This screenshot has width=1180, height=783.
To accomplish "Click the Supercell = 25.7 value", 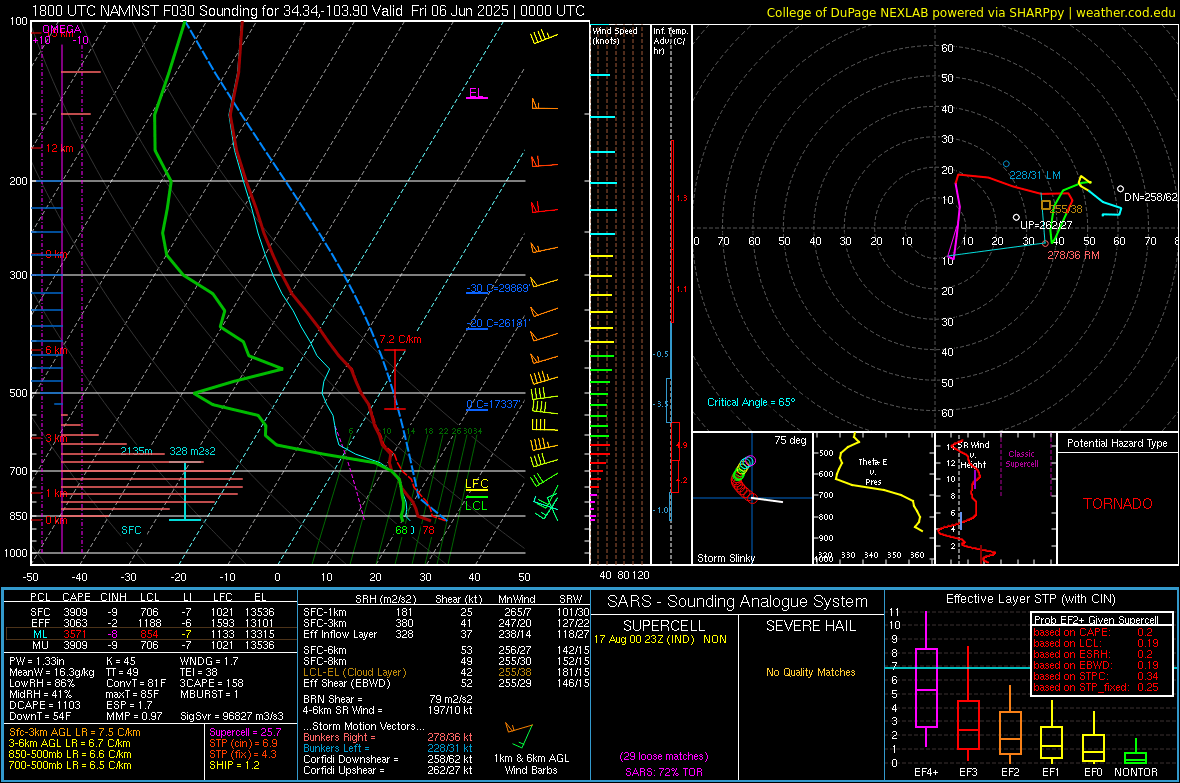I will point(245,733).
